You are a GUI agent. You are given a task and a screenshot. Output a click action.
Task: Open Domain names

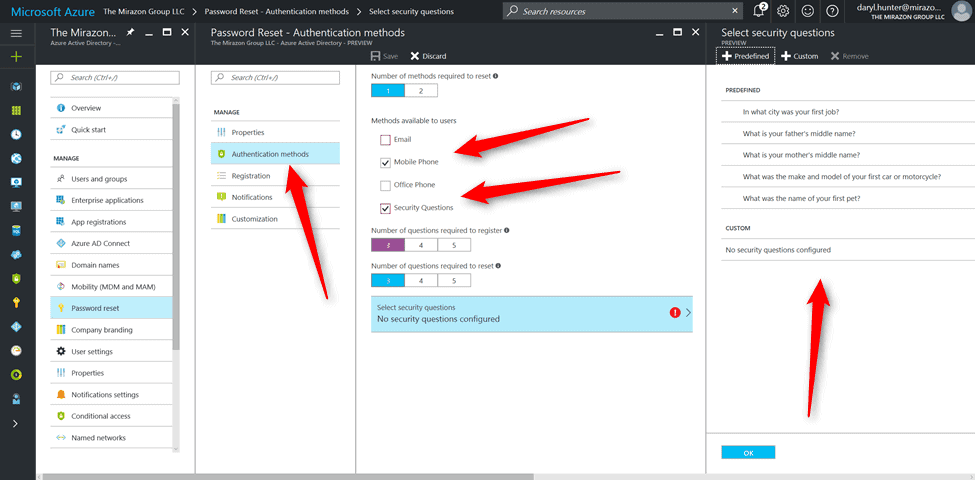click(x=111, y=265)
